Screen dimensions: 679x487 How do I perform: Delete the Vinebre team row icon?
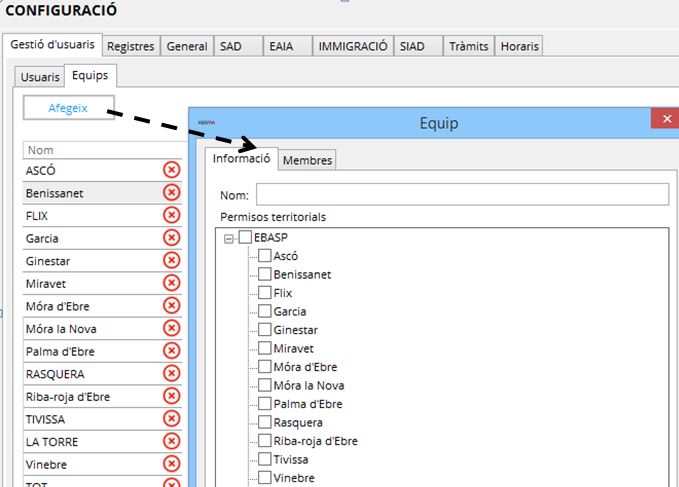[x=171, y=464]
